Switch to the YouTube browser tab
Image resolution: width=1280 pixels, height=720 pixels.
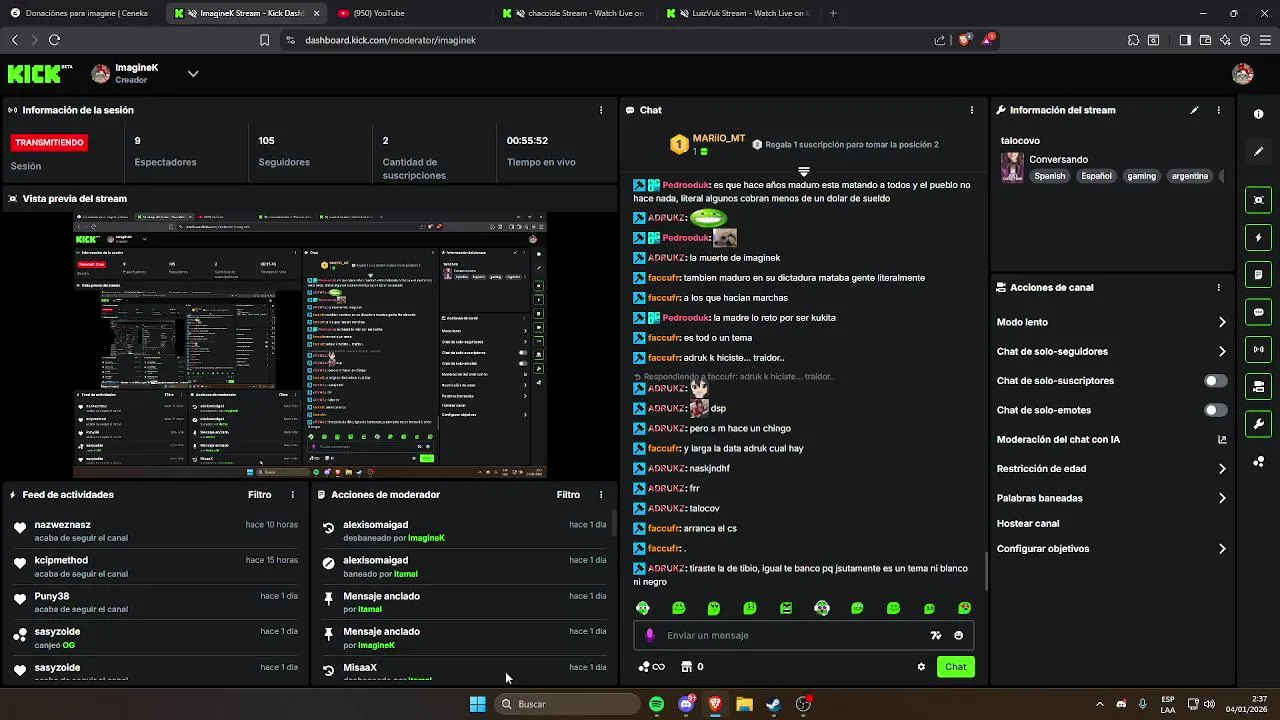click(410, 13)
